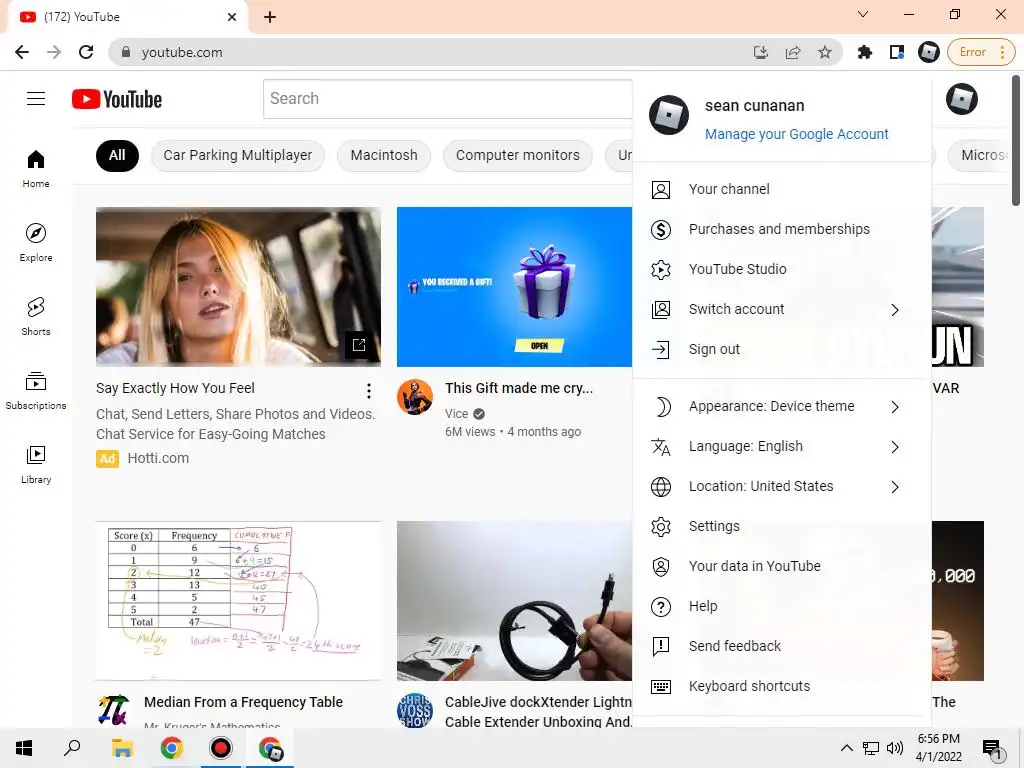Expand the Location: United States submenu
Image resolution: width=1024 pixels, height=768 pixels.
pyautogui.click(x=895, y=487)
